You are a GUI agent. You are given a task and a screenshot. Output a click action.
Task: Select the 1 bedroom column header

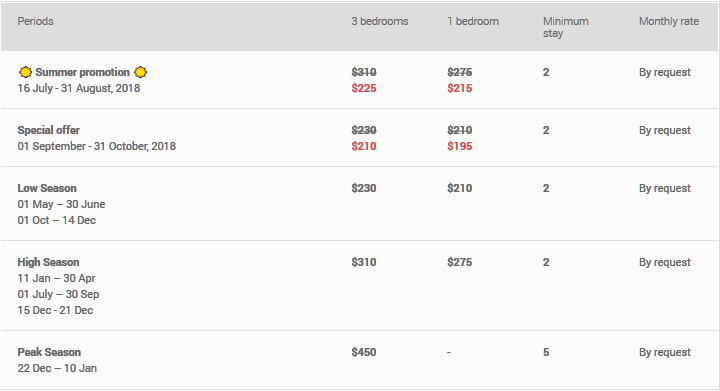pos(473,21)
